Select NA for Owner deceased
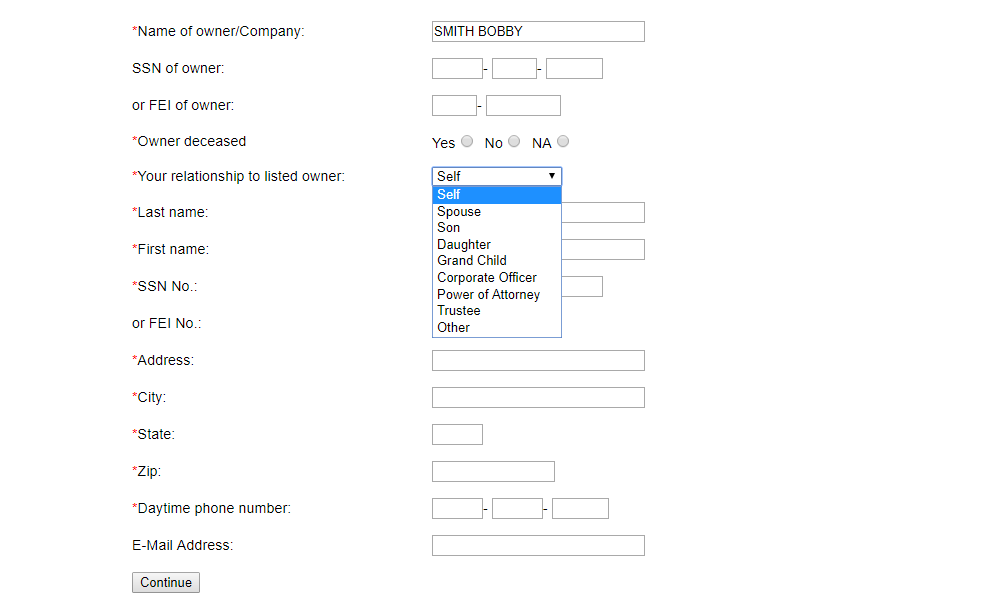The image size is (983, 604). pos(563,142)
